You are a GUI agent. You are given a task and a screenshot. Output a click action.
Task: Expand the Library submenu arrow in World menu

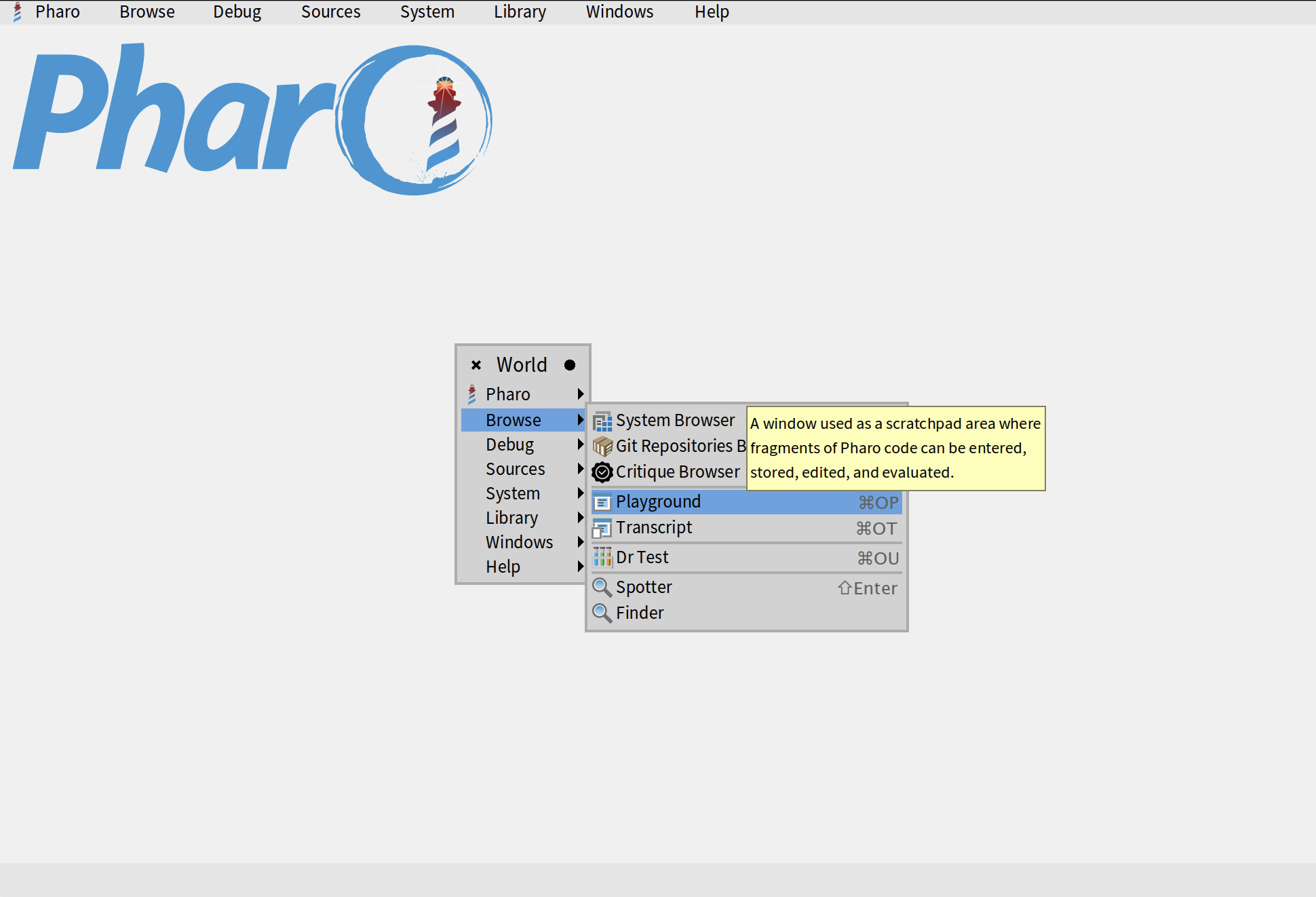click(580, 518)
